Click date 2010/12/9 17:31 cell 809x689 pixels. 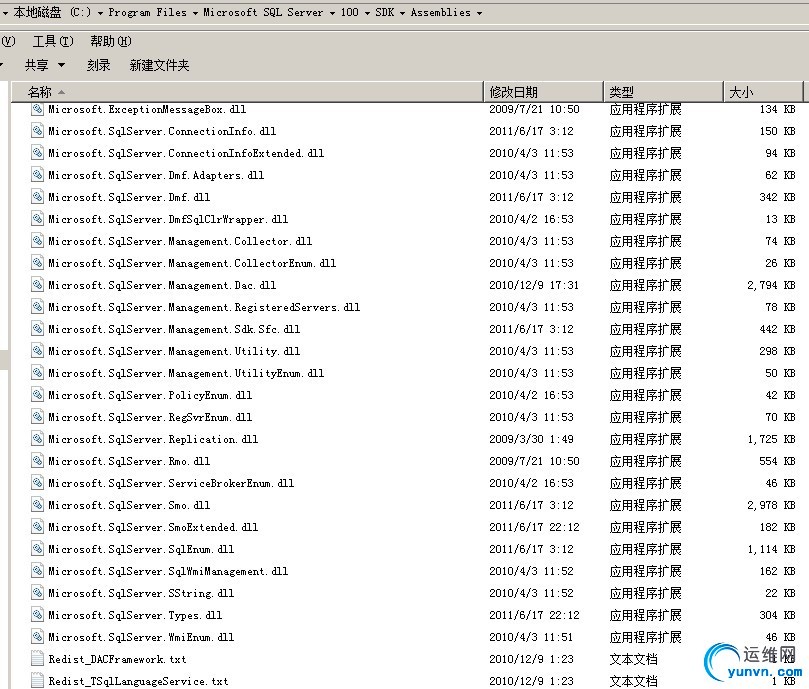[534, 285]
